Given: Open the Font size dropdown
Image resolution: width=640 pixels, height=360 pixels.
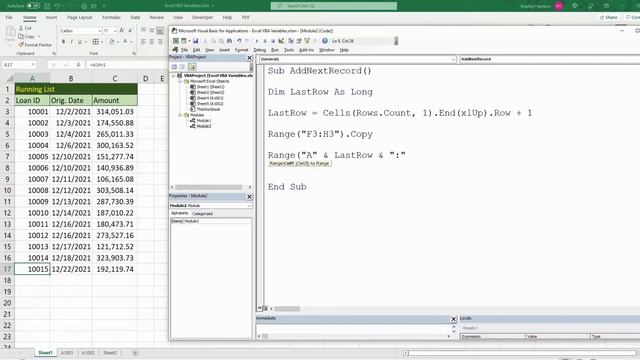Looking at the screenshot, I should [115, 31].
